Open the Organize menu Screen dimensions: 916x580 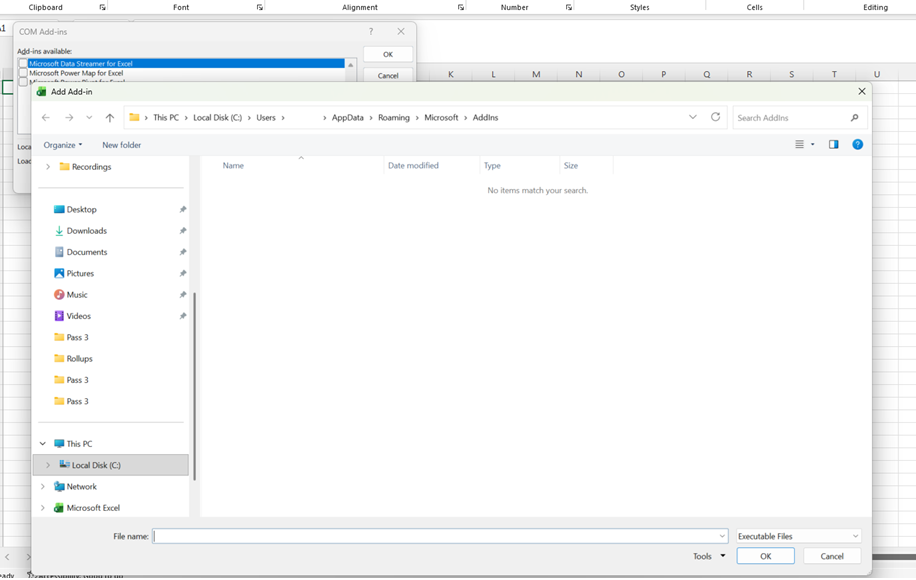63,145
